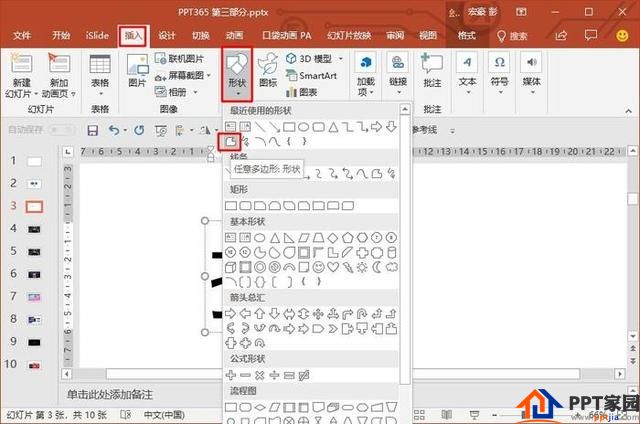This screenshot has height=424, width=640.
Task: Click the smiley feedback icon in title bar
Action: coord(622,36)
